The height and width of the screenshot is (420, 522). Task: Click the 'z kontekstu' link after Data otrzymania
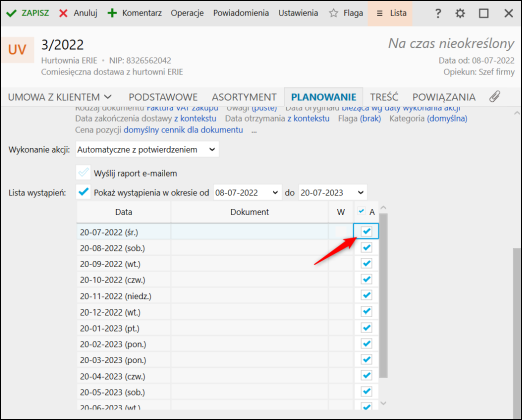308,119
